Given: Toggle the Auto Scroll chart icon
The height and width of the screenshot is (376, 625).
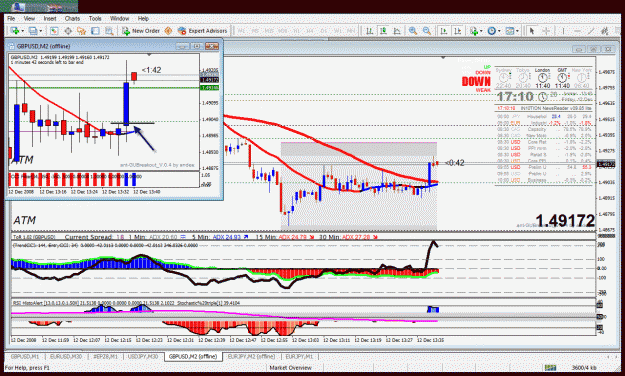Looking at the screenshot, I should click(x=443, y=31).
